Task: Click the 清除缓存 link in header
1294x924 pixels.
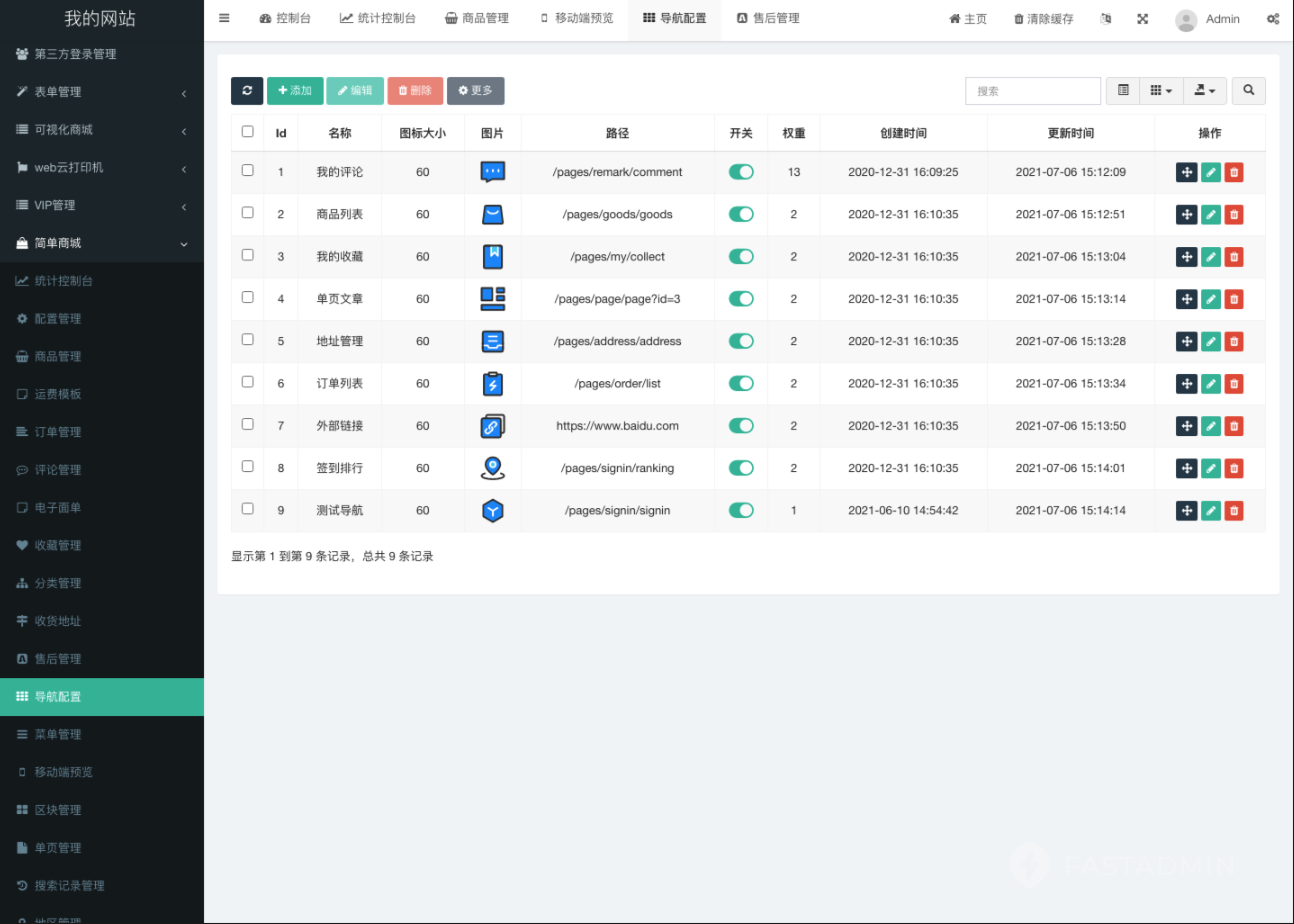Action: (x=1043, y=19)
